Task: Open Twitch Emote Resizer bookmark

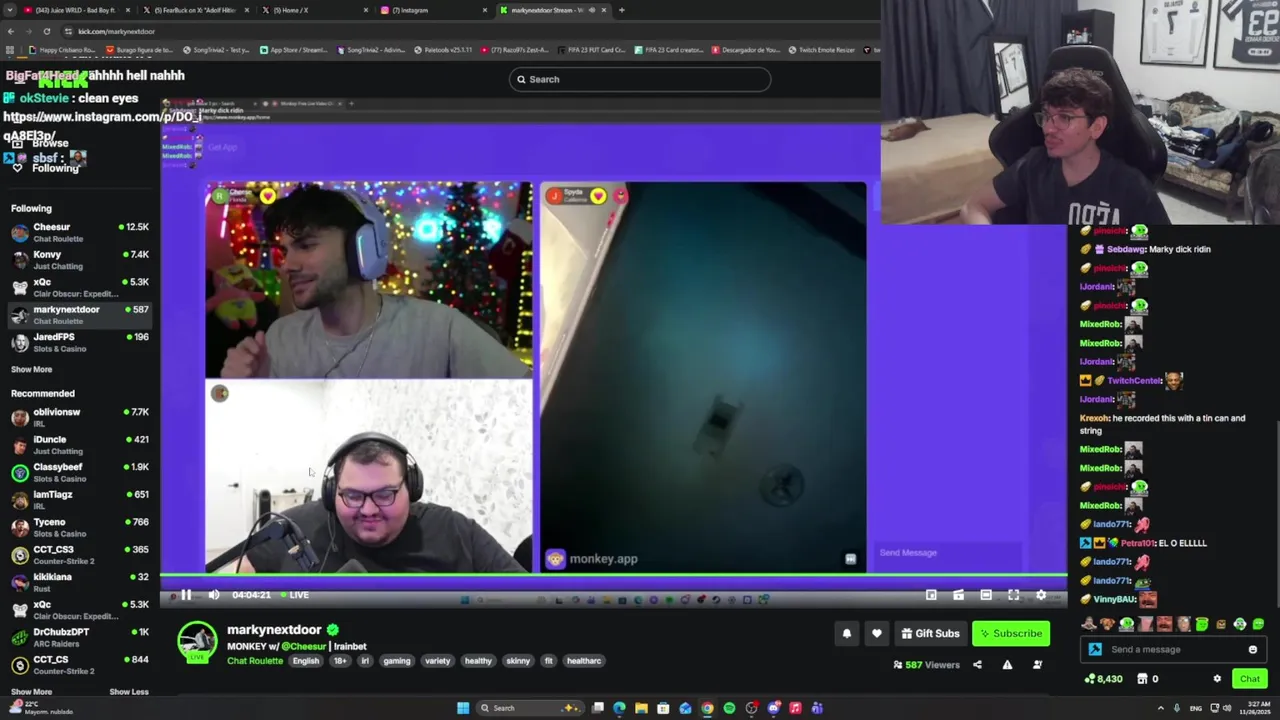Action: click(821, 50)
